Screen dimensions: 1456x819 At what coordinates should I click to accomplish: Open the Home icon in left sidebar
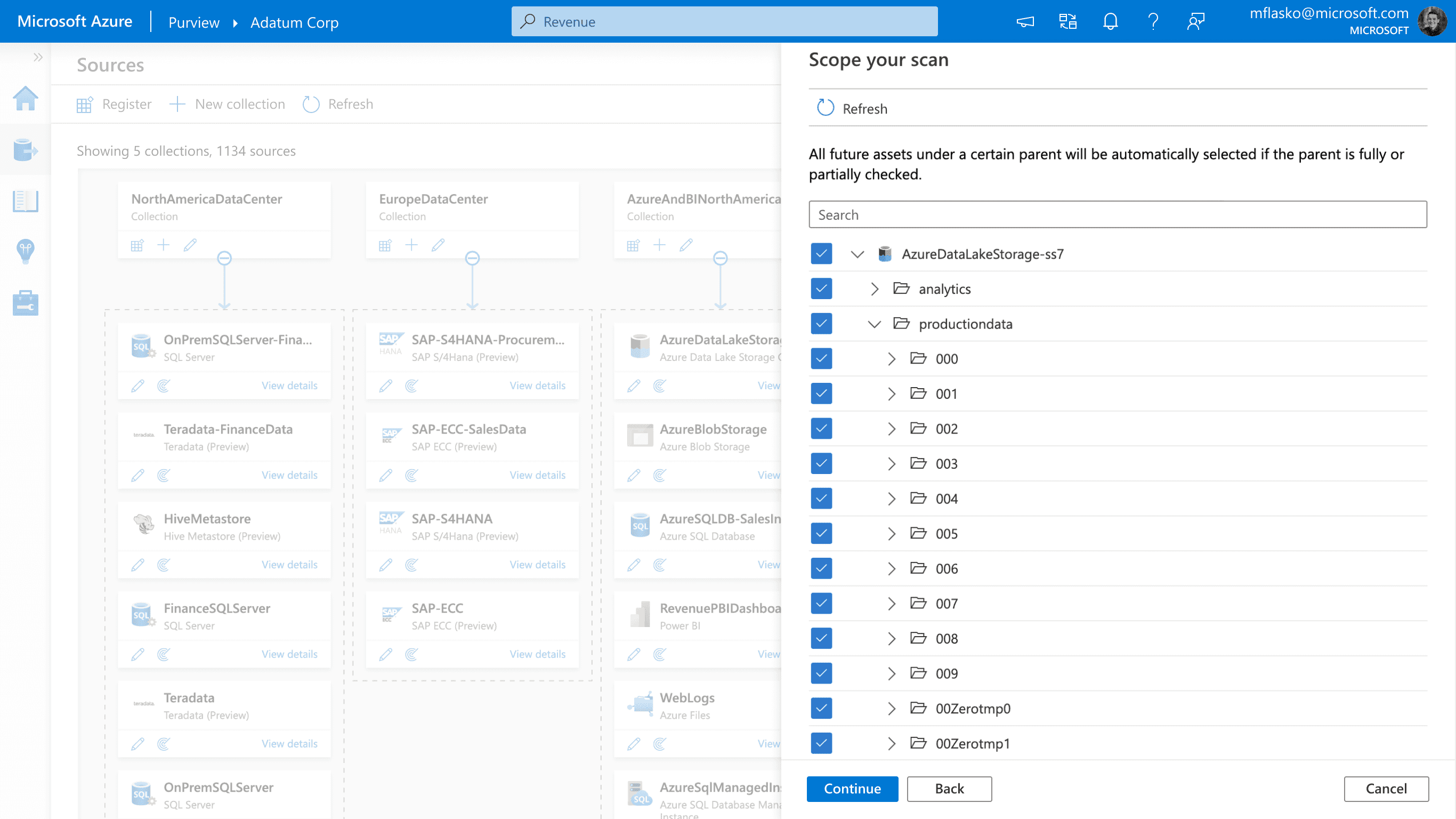(26, 99)
